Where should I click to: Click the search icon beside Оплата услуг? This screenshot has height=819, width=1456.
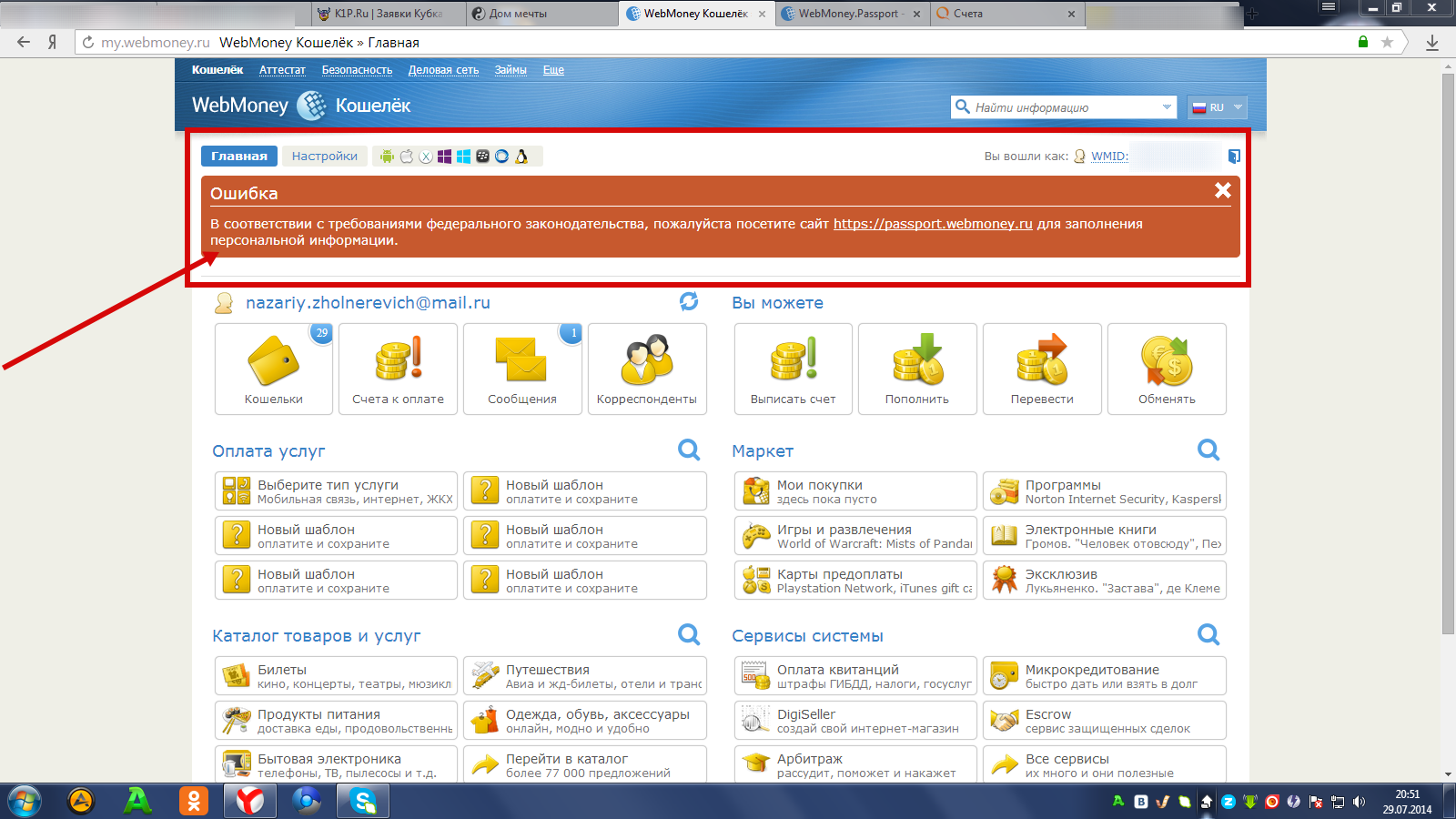pos(689,450)
